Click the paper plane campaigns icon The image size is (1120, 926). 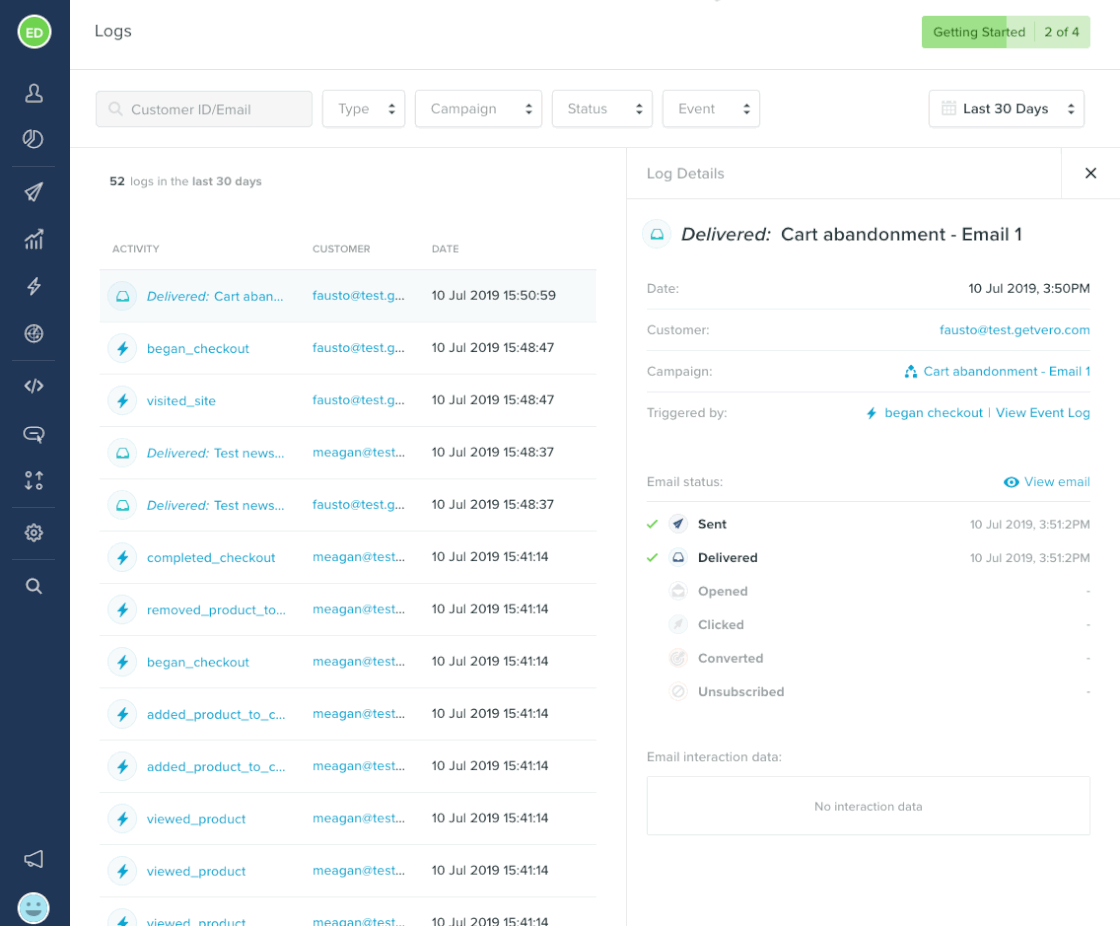34,192
